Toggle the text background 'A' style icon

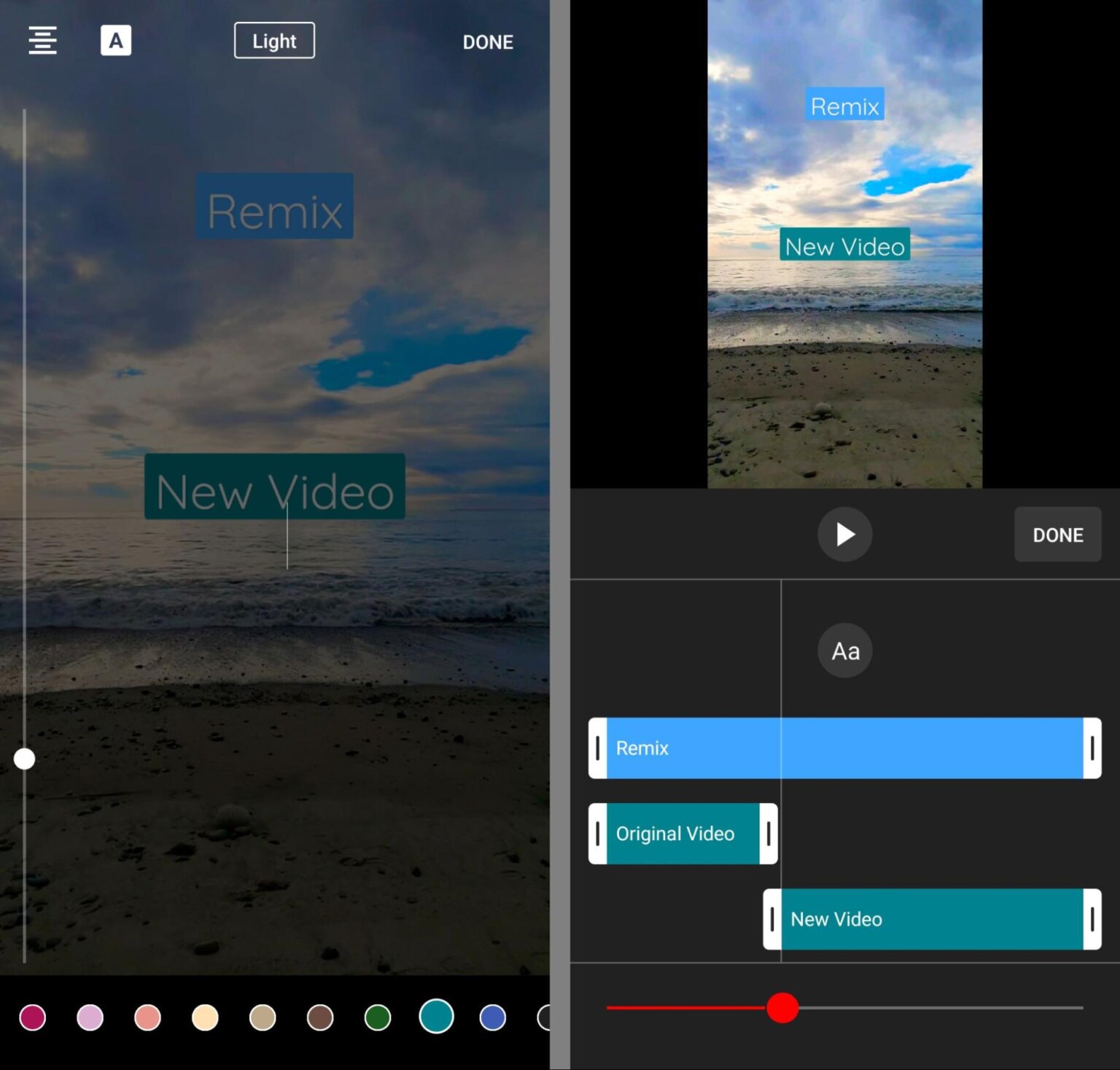pos(116,40)
